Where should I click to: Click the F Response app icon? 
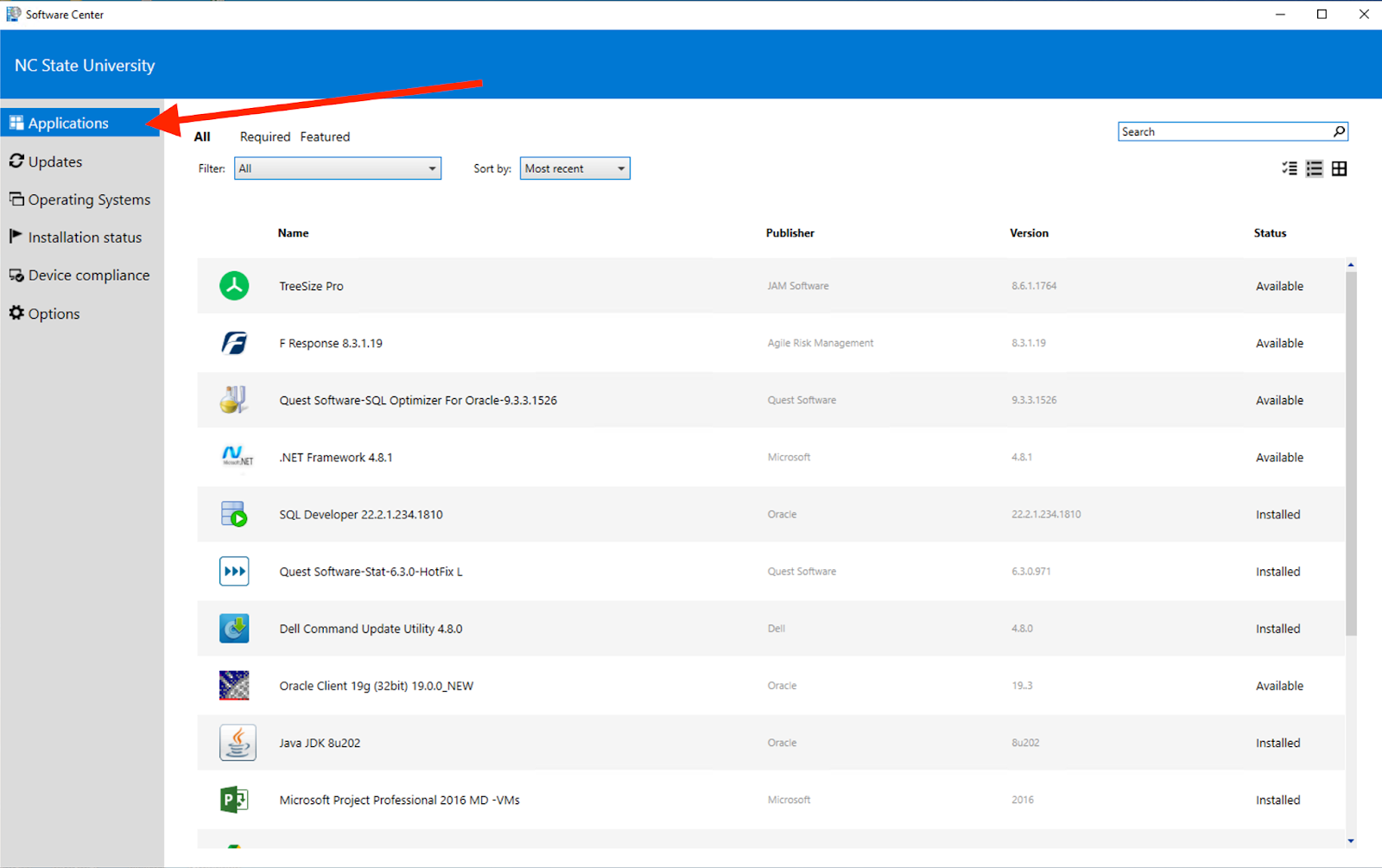[234, 343]
